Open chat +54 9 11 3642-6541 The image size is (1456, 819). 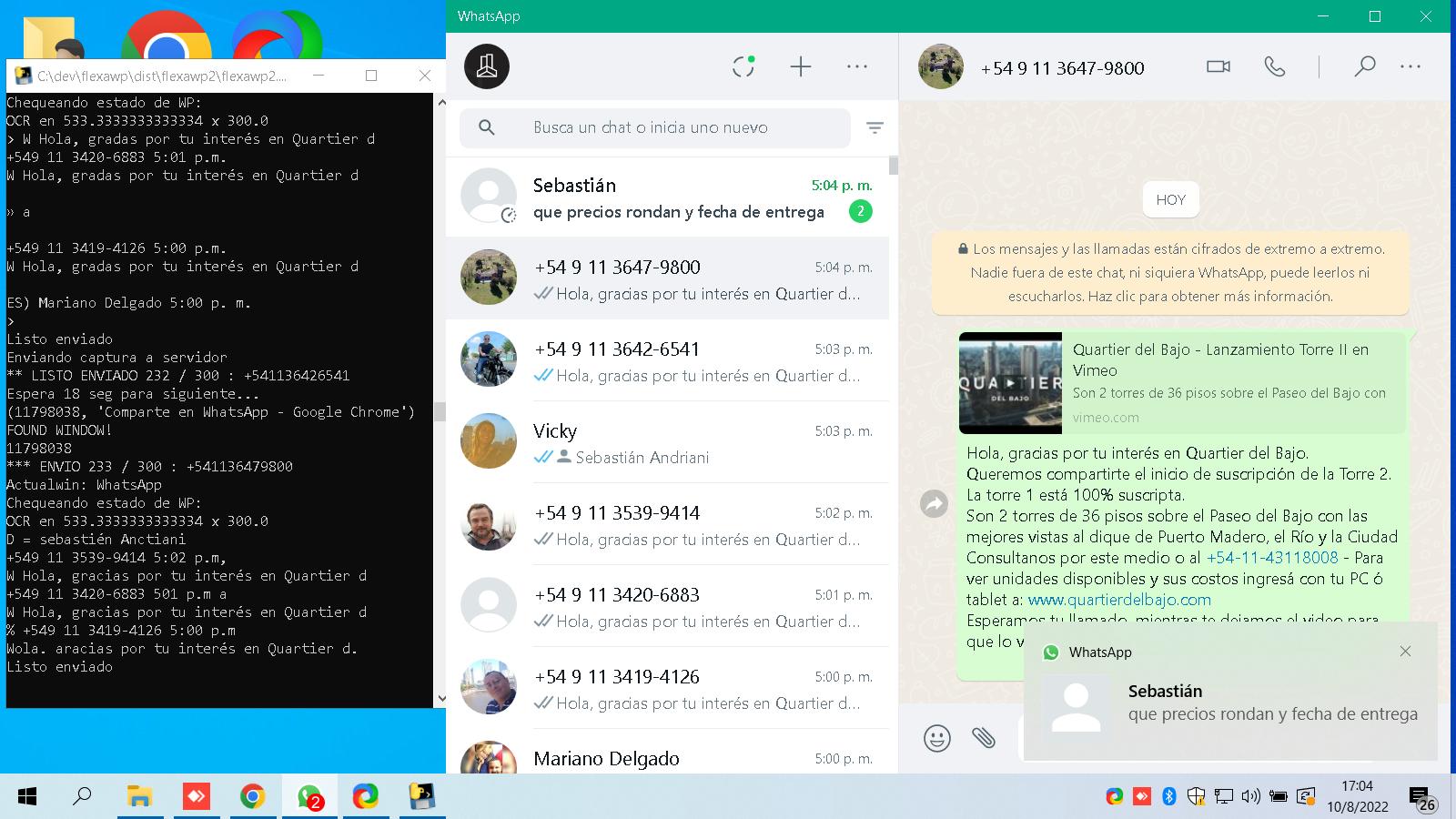[667, 360]
